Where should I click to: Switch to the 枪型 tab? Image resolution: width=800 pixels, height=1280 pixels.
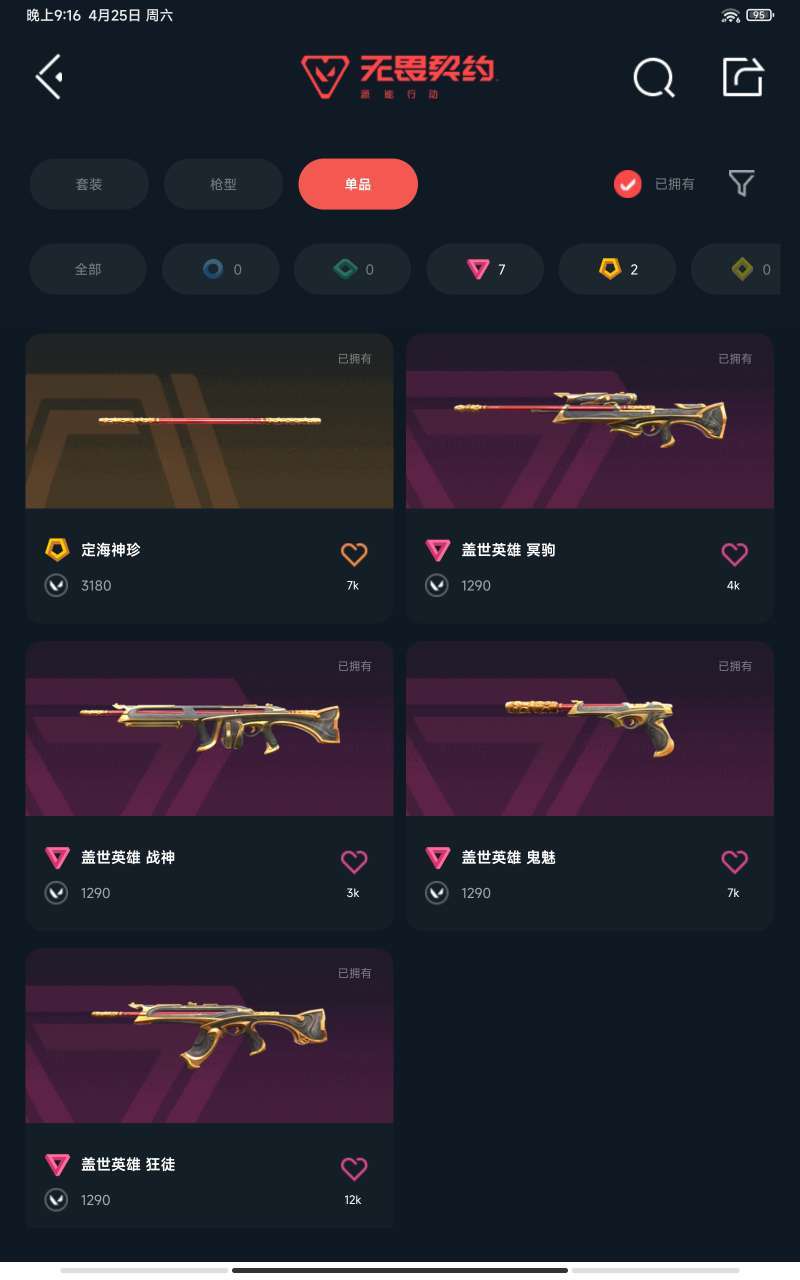(x=223, y=184)
